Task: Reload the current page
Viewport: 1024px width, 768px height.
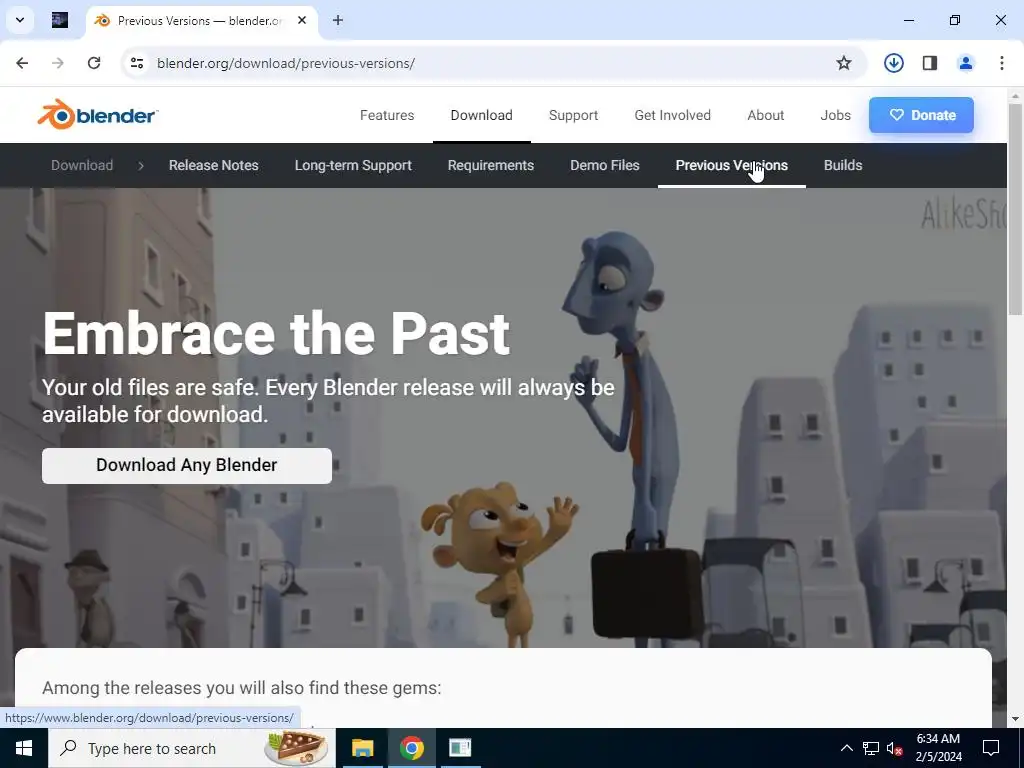Action: point(94,63)
